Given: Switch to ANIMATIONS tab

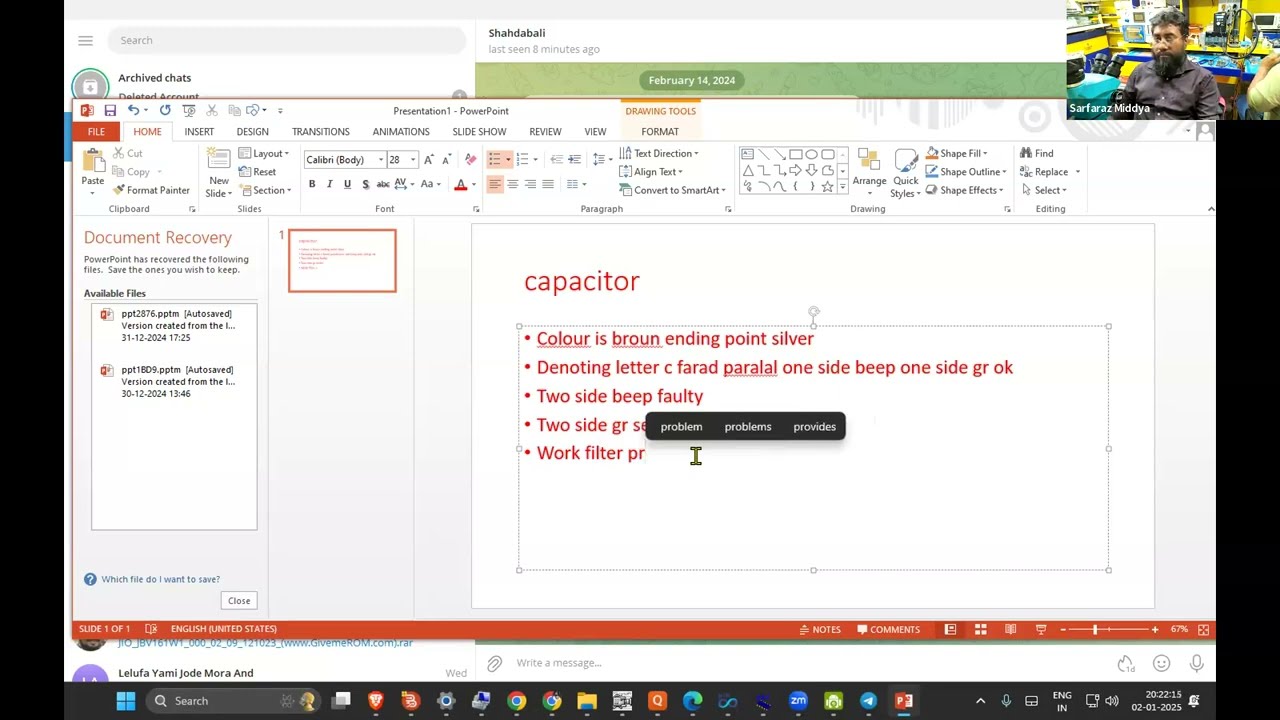Looking at the screenshot, I should point(401,132).
